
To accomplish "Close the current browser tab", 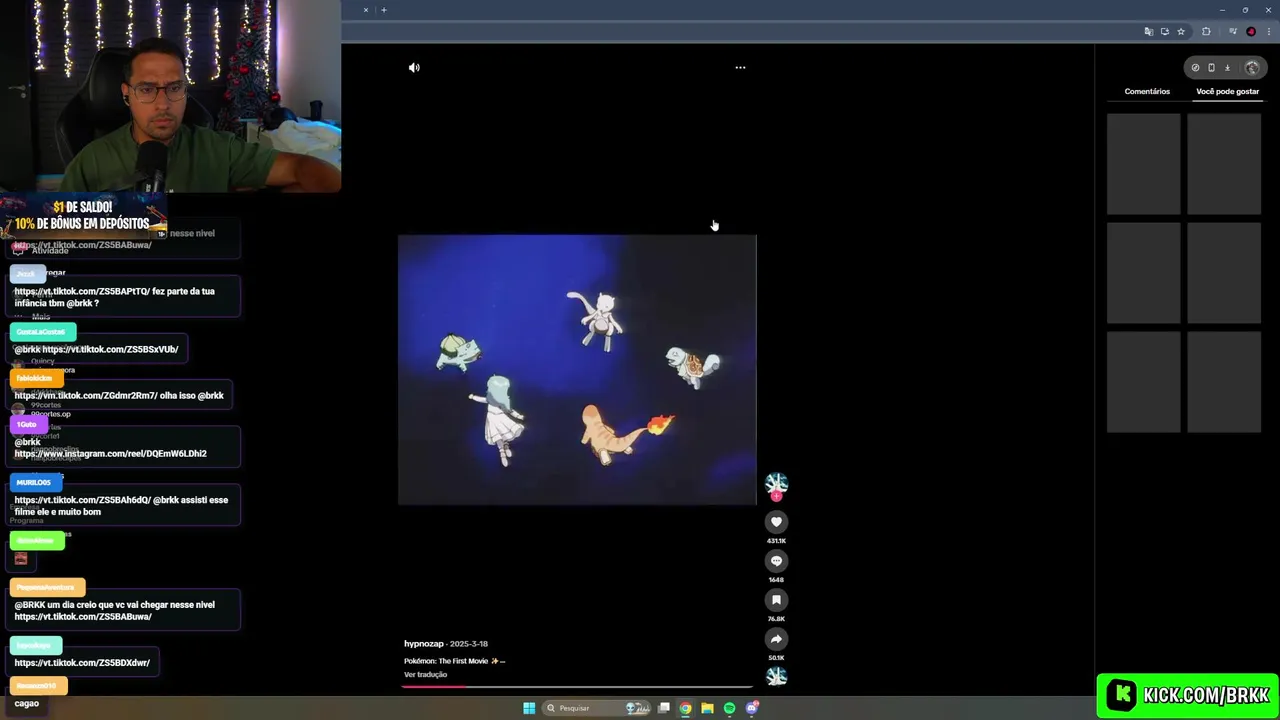I will 365,10.
